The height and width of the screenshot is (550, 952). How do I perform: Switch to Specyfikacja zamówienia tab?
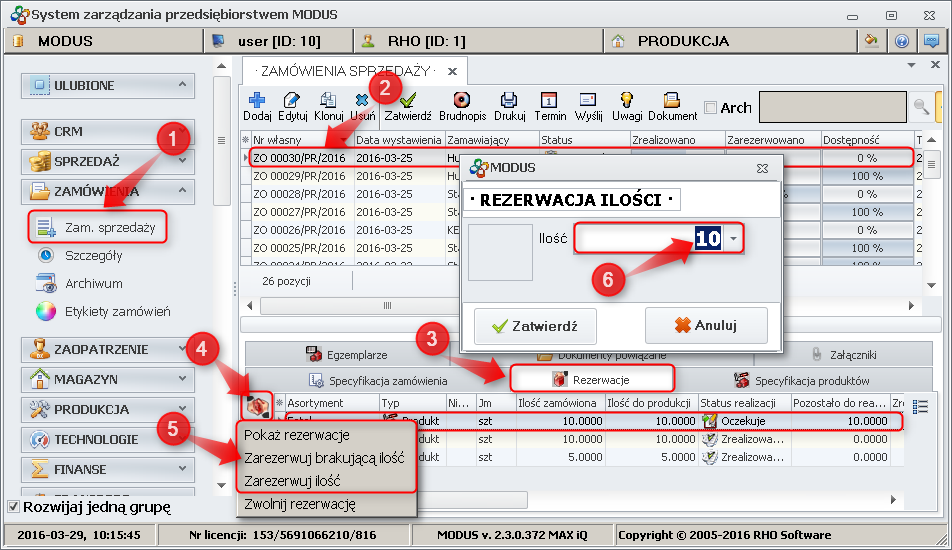[378, 381]
